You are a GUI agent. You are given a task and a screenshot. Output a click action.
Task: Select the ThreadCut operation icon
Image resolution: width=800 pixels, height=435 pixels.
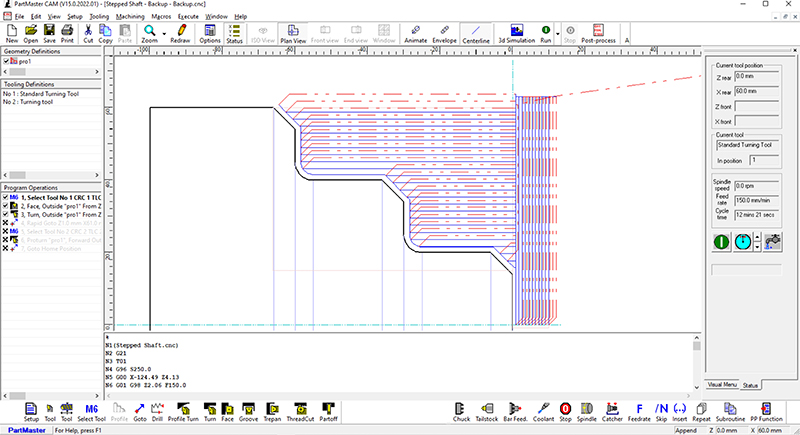[299, 411]
